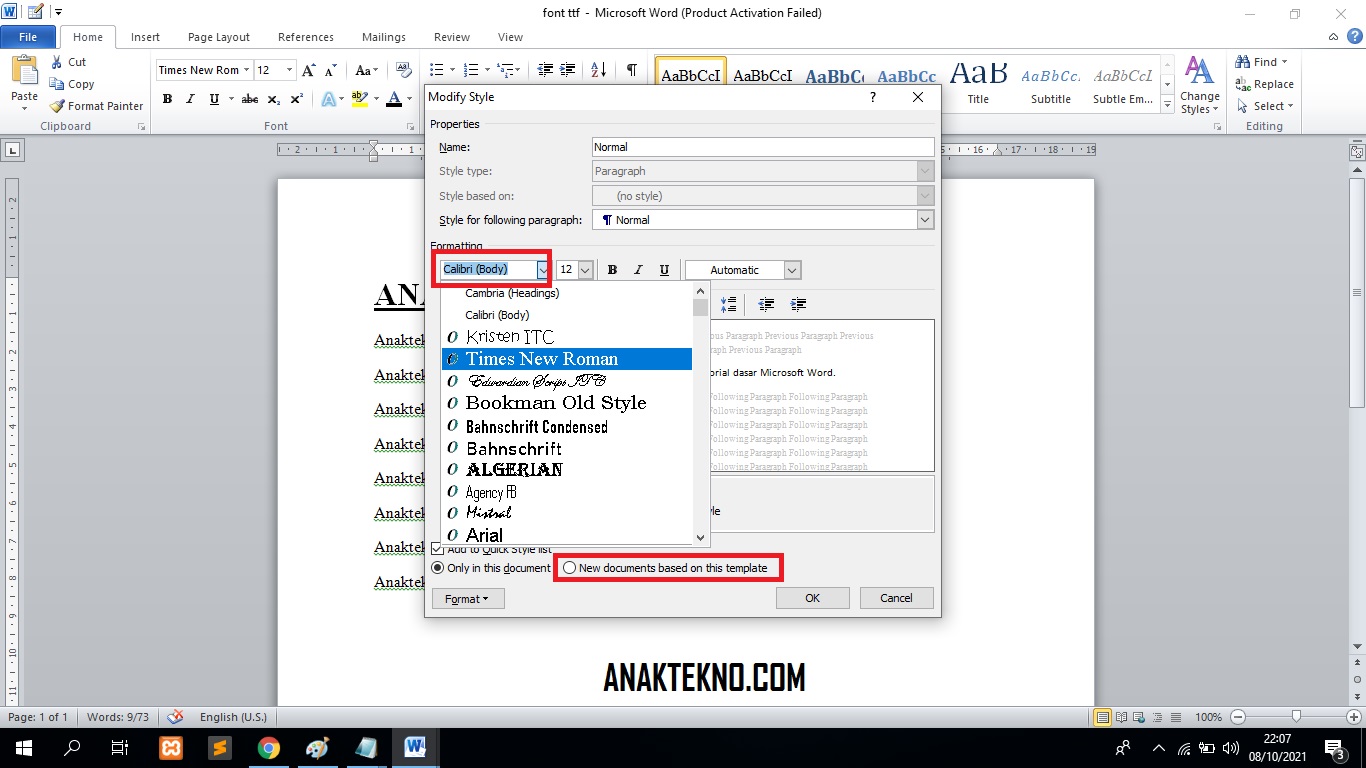The height and width of the screenshot is (768, 1366).
Task: Toggle Show/Hide paragraph marks icon
Action: click(x=632, y=70)
